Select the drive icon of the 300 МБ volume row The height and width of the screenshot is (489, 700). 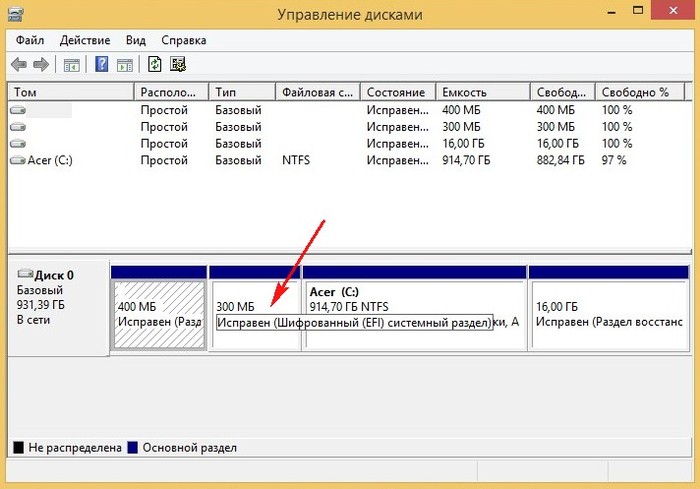[18, 127]
